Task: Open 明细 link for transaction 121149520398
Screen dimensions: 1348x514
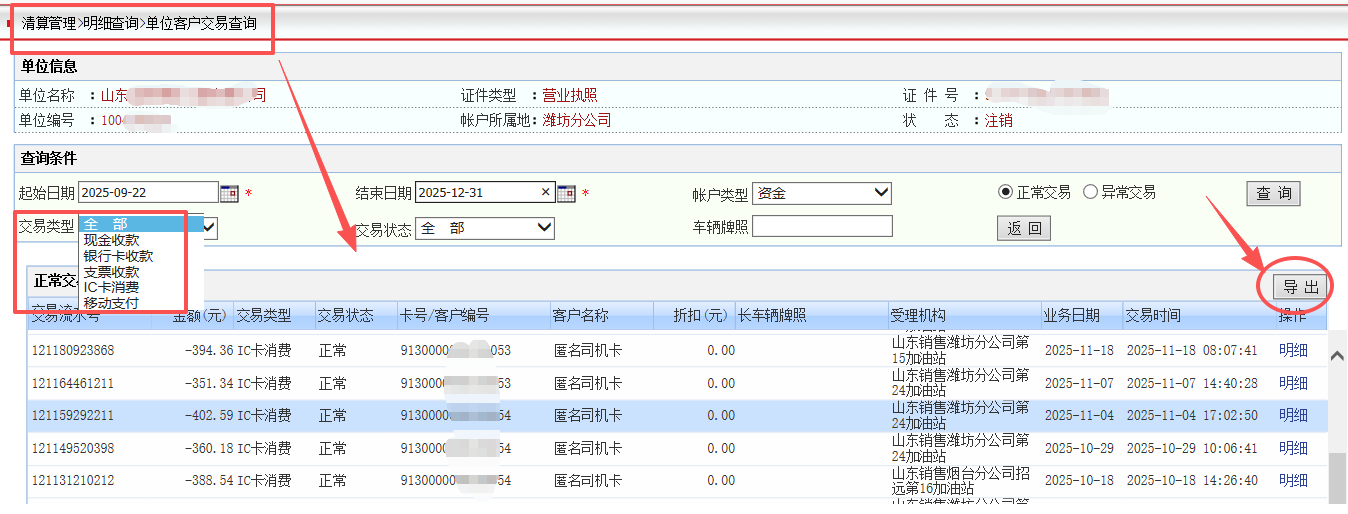Action: point(1293,448)
